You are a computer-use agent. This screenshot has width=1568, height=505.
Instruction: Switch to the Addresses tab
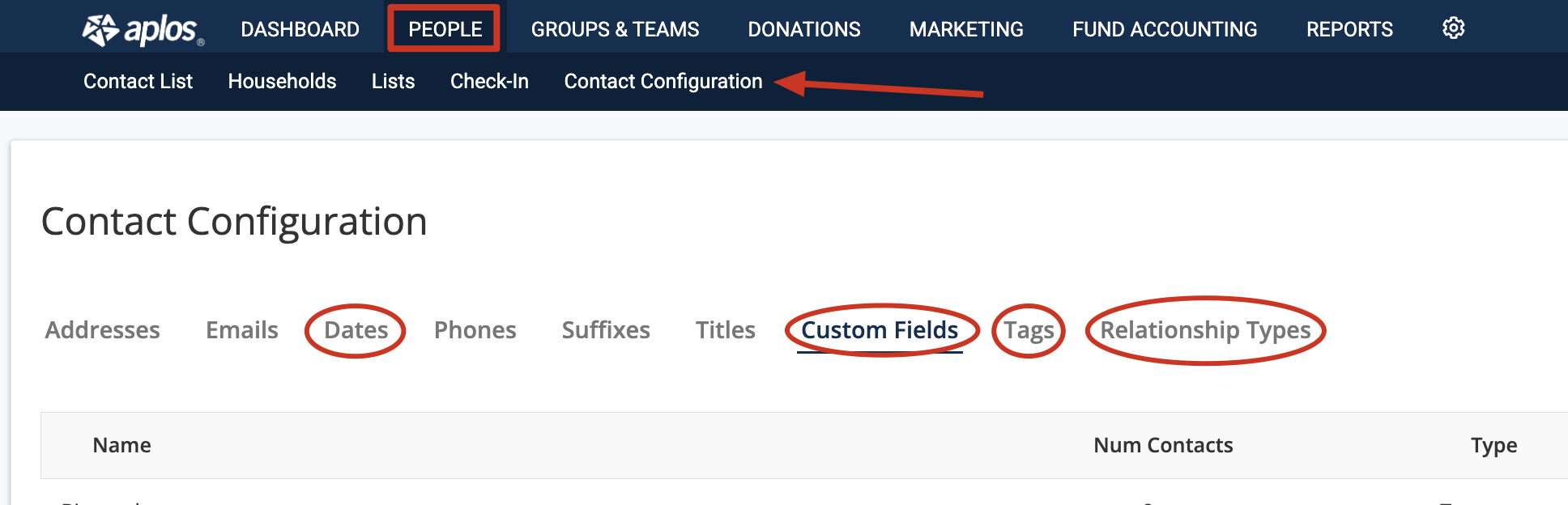click(x=102, y=330)
